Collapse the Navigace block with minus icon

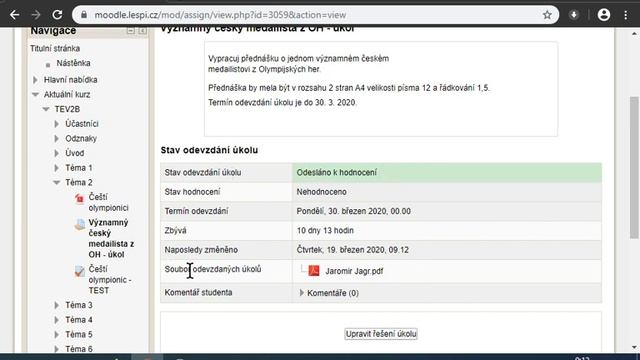click(131, 31)
